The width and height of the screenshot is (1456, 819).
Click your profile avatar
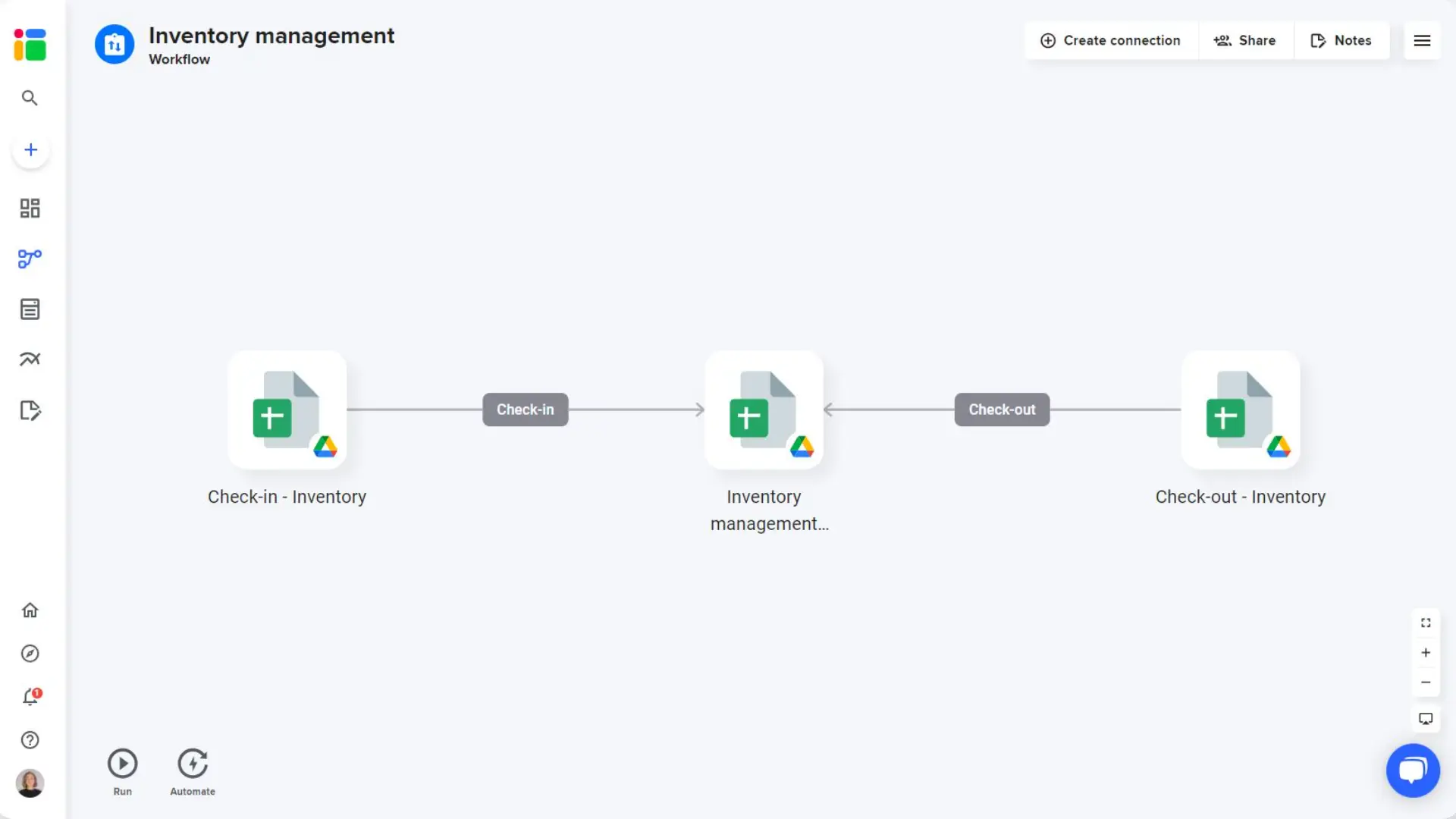(30, 783)
